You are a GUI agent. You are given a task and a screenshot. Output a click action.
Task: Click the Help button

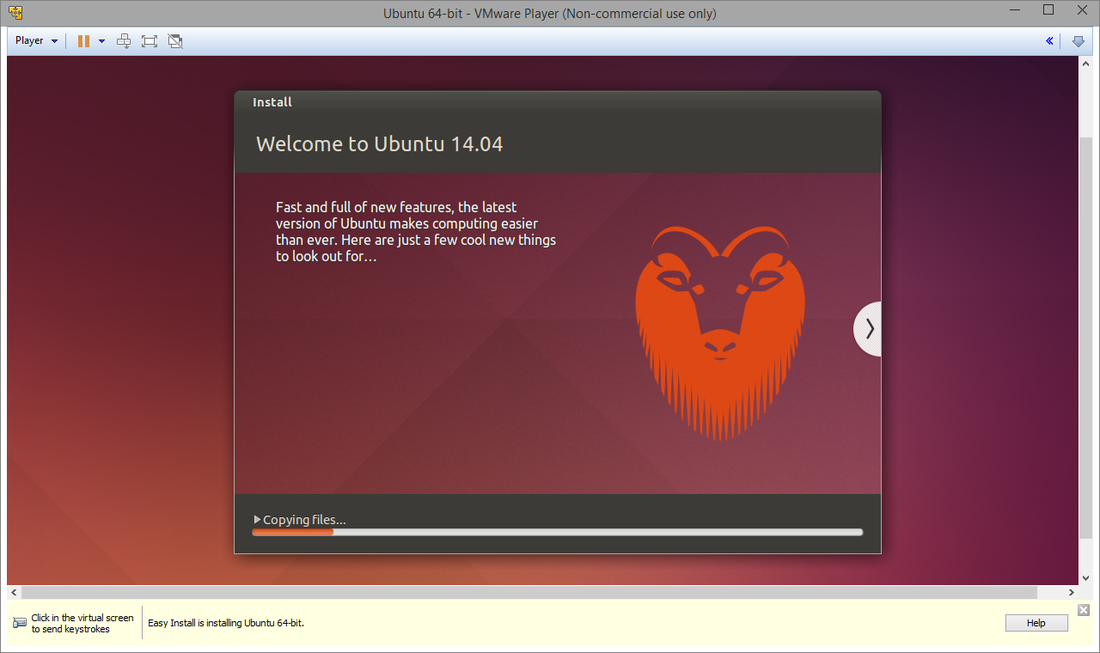point(1036,623)
